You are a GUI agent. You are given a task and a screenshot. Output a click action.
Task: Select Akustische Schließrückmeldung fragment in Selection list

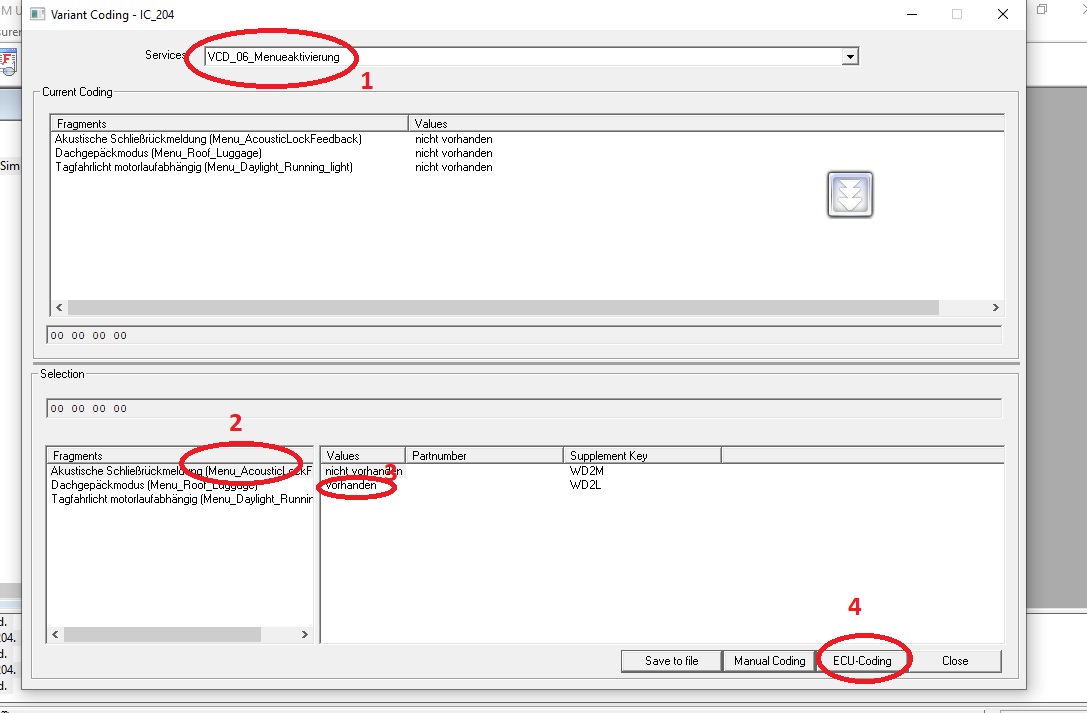181,471
